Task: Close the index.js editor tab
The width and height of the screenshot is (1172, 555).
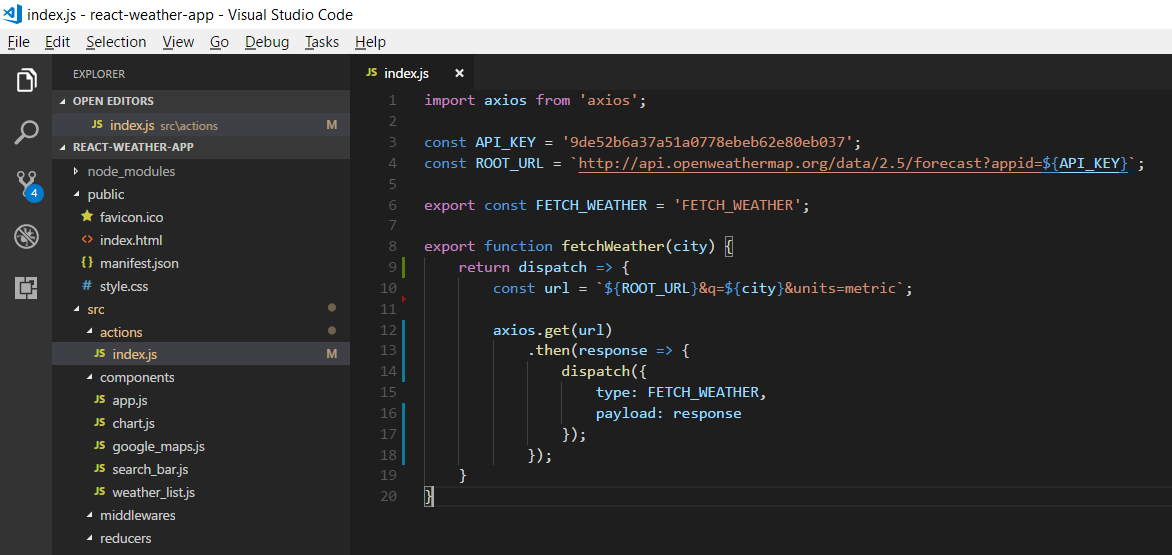Action: pyautogui.click(x=460, y=73)
